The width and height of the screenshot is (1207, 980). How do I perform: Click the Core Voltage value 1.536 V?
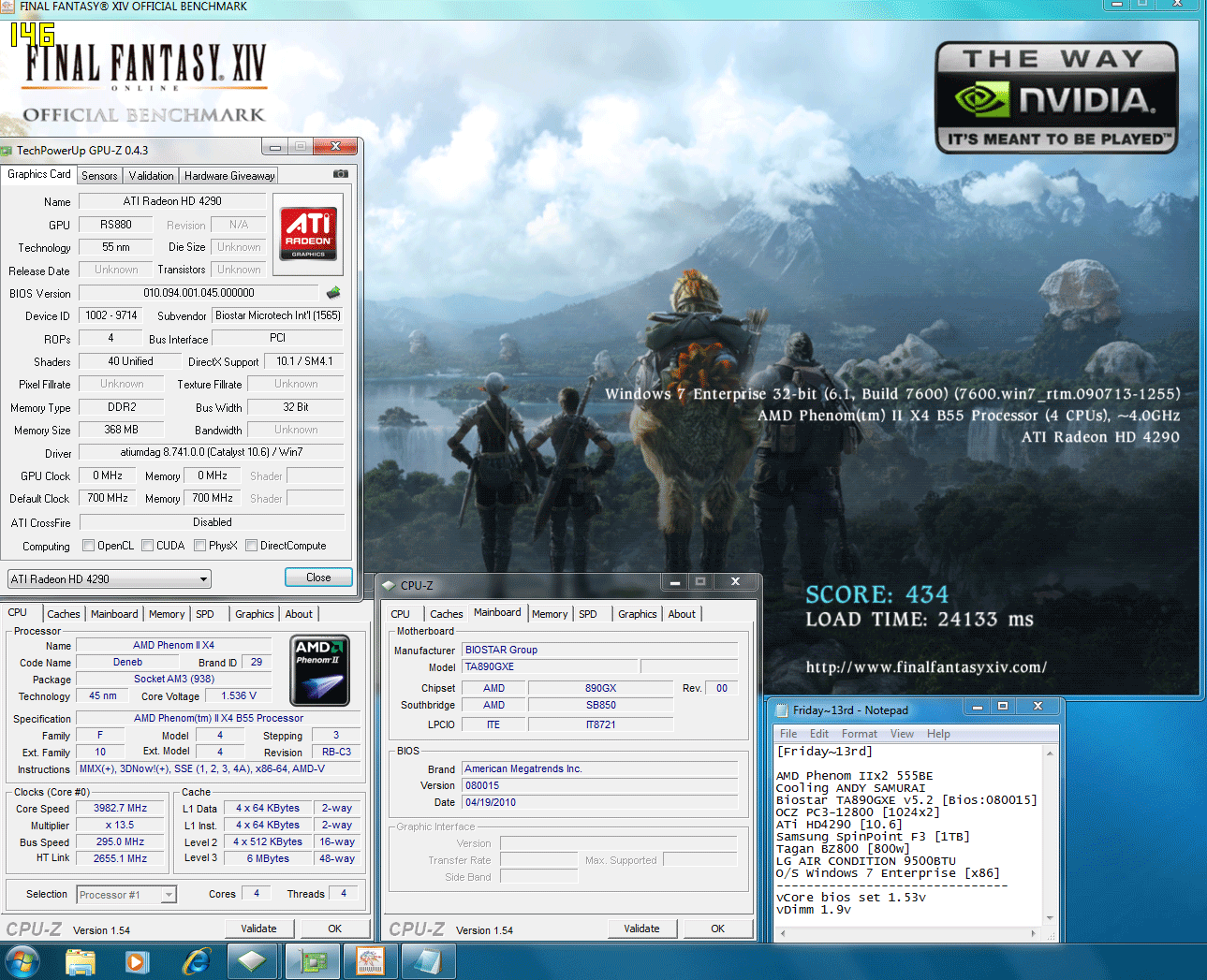239,696
